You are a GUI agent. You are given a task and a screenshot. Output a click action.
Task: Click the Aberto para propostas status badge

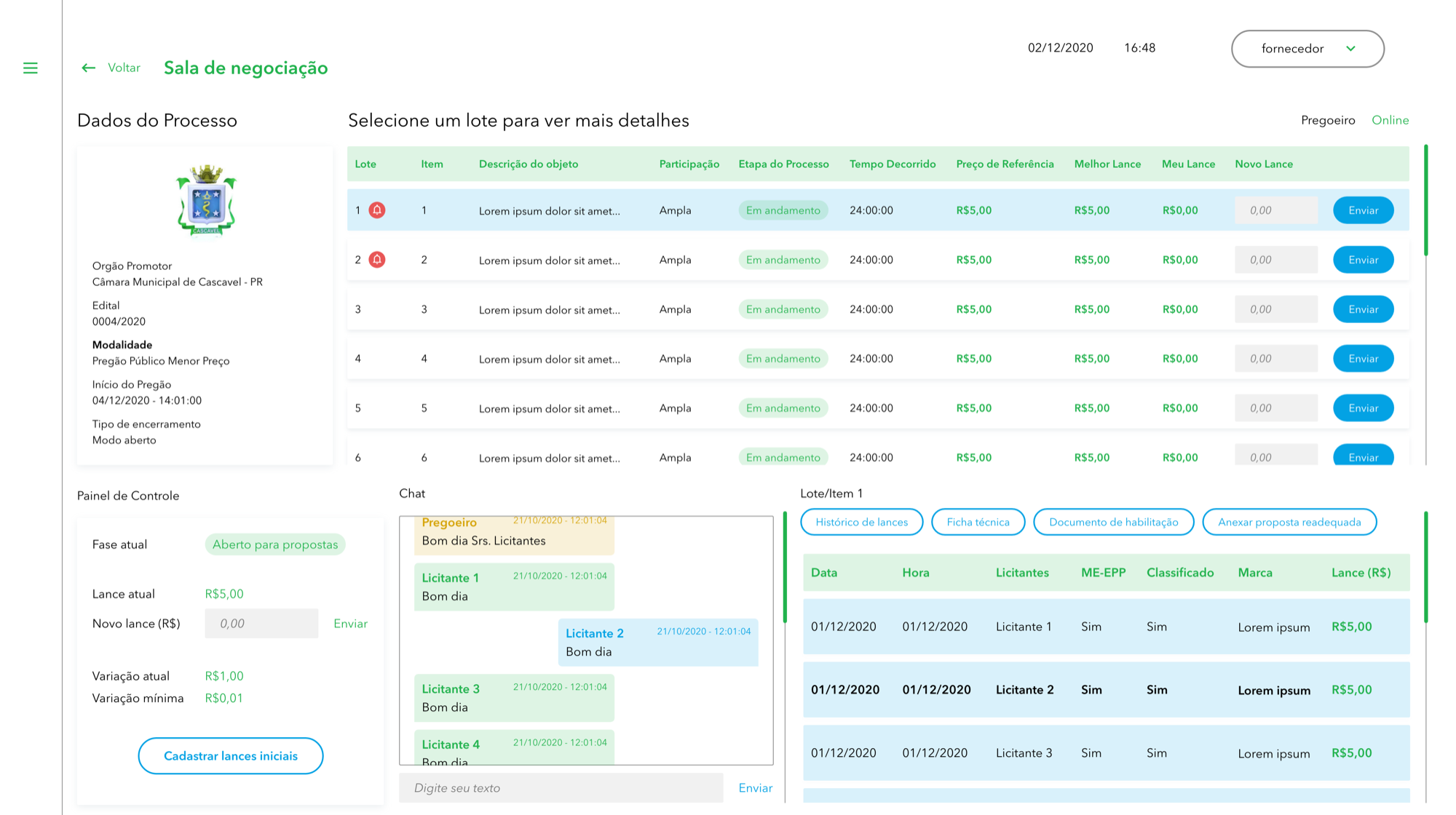coord(275,544)
